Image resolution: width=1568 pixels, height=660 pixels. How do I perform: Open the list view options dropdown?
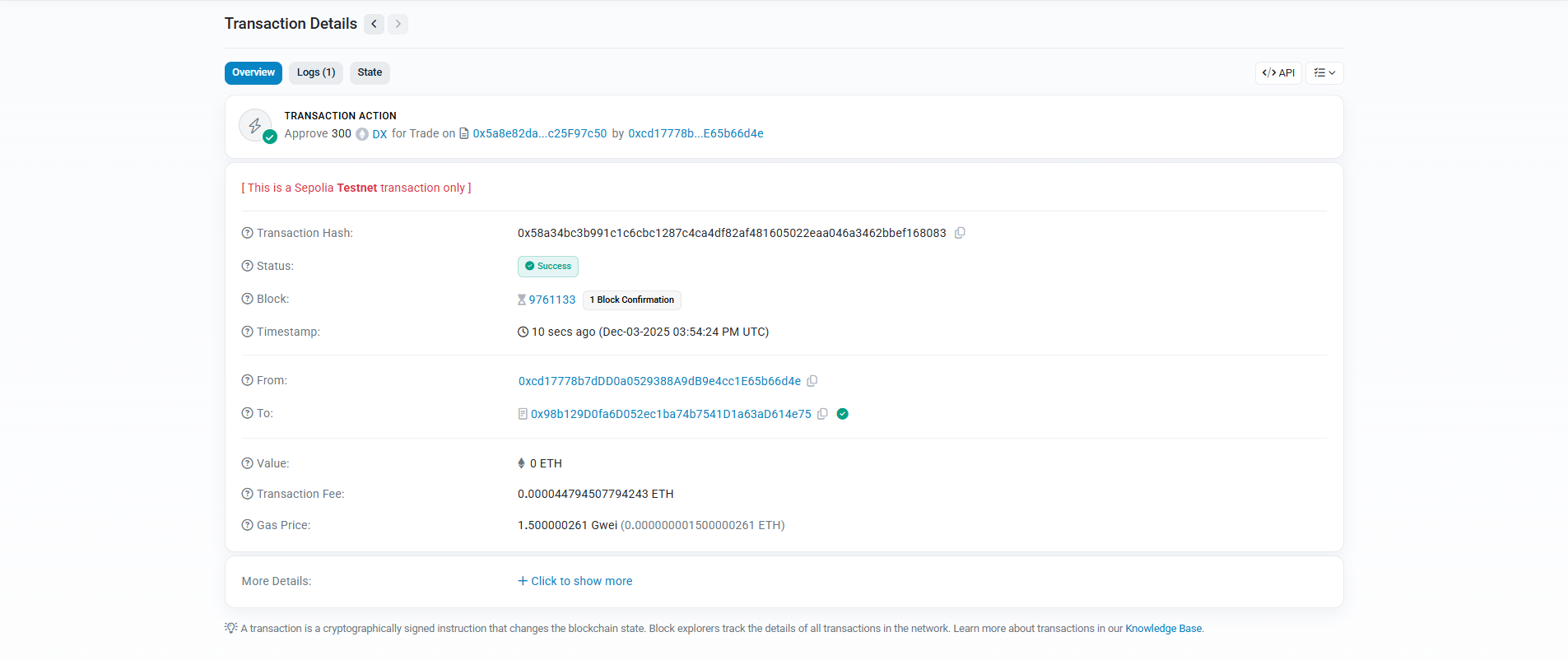(1324, 73)
